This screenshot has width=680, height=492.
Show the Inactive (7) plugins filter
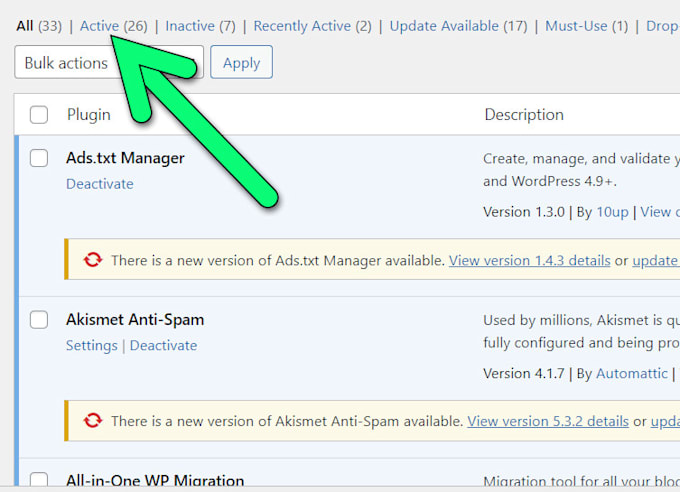pos(200,26)
